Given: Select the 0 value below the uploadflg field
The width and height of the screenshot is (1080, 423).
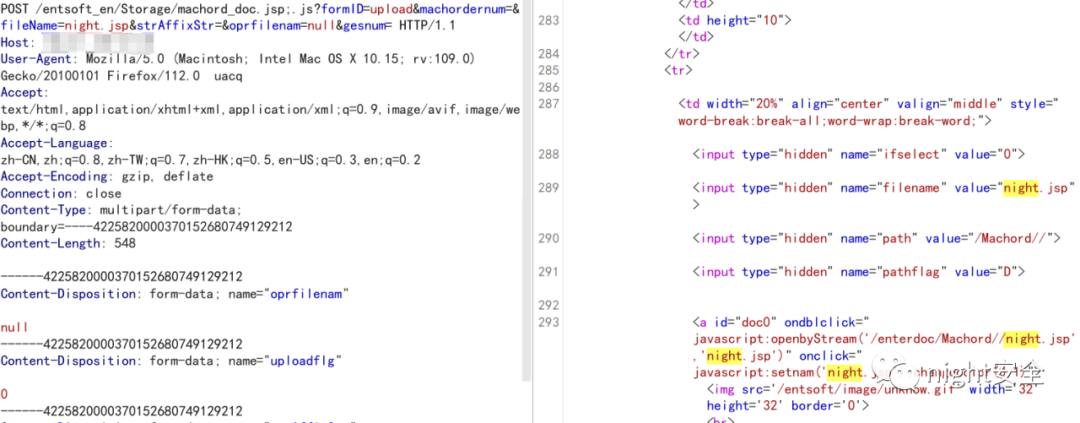Looking at the screenshot, I should [4, 395].
